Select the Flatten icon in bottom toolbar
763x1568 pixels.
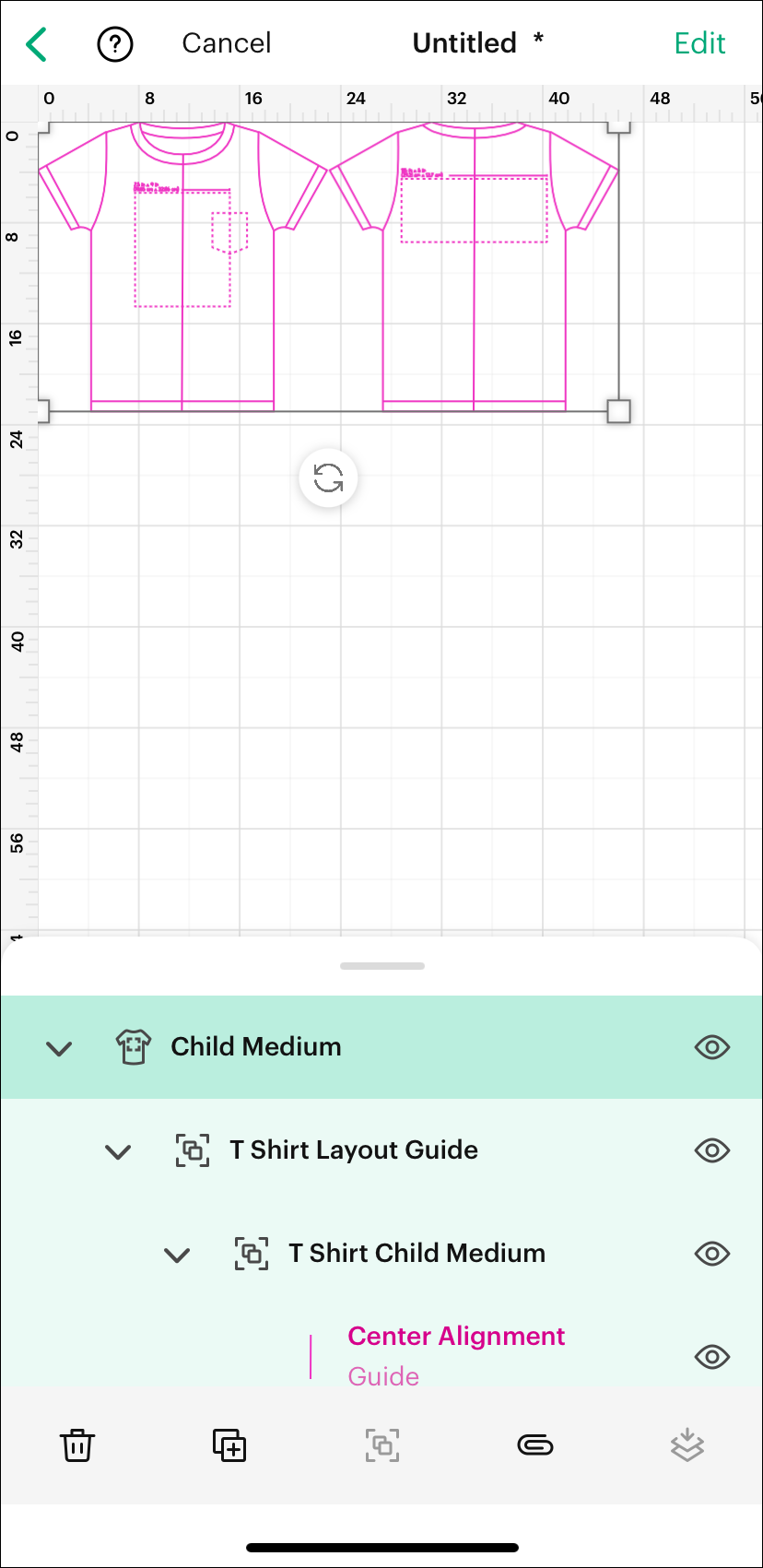pos(687,1445)
